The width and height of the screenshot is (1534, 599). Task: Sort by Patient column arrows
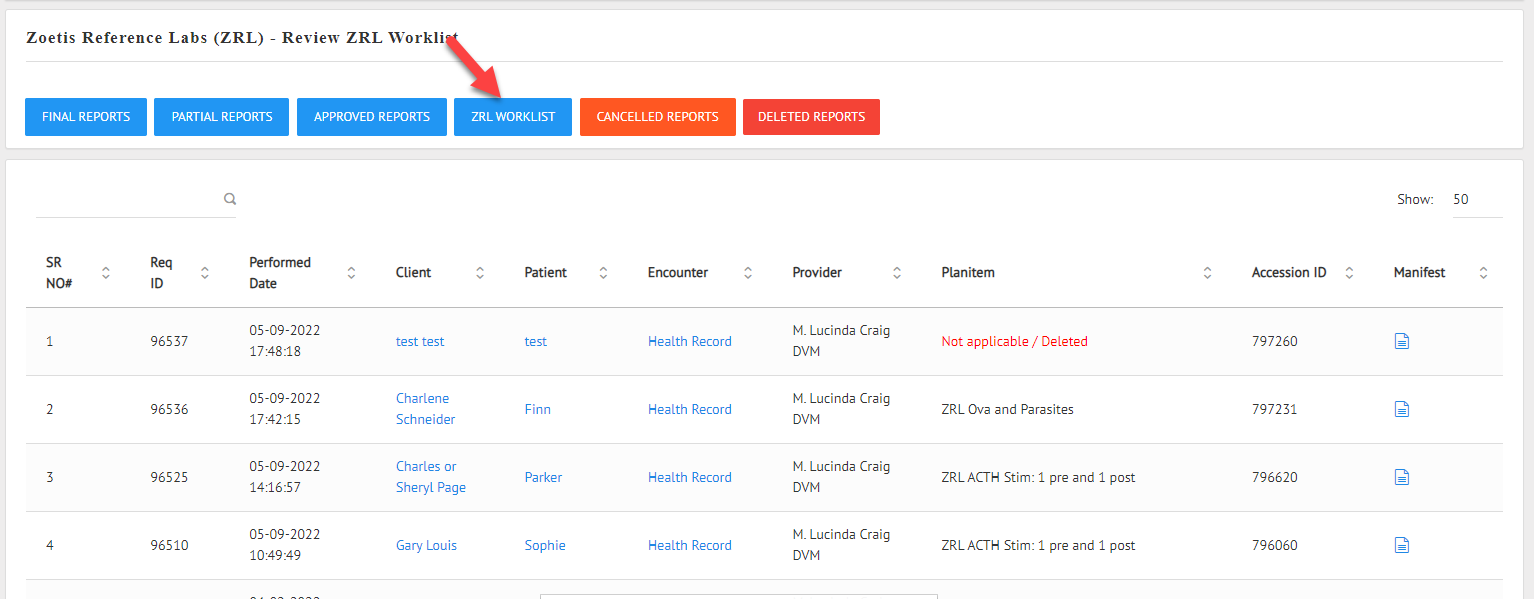604,273
